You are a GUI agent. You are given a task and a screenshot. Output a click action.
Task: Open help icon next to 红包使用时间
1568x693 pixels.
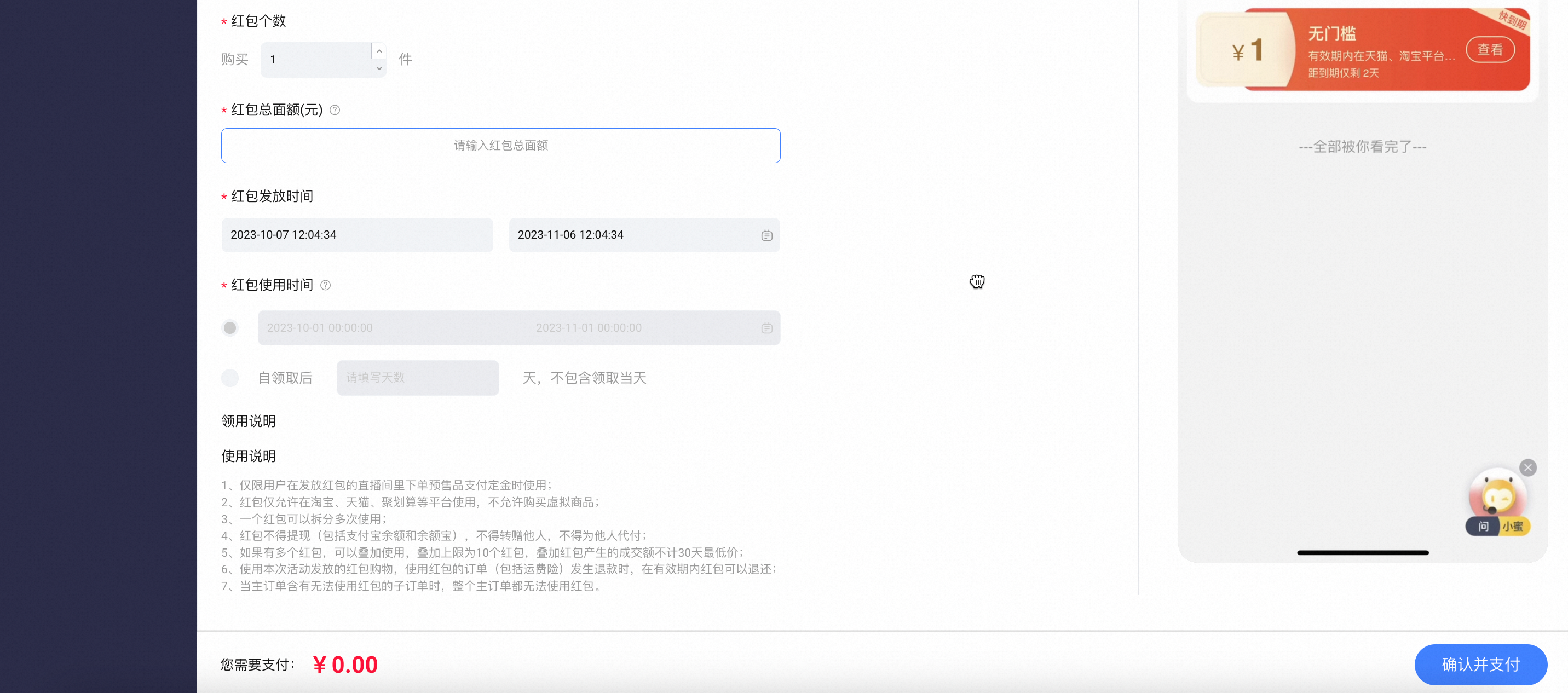(x=326, y=285)
